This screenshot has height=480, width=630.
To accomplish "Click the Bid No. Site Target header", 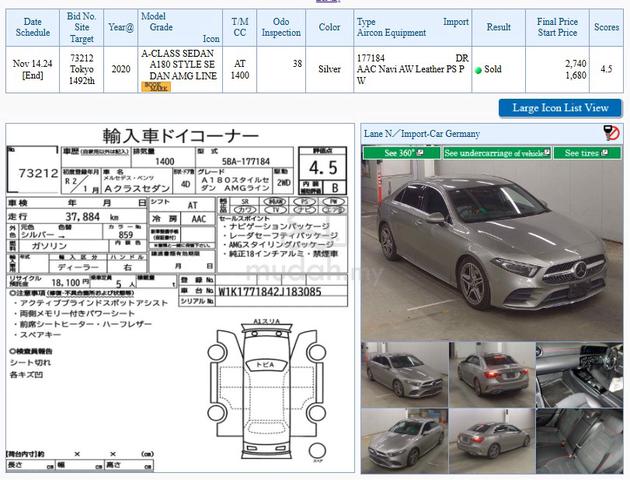I will point(82,27).
